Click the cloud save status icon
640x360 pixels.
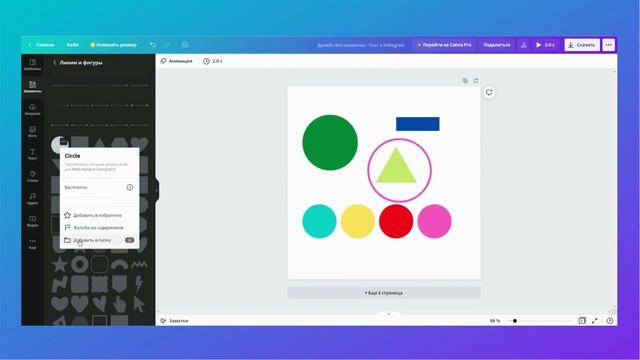tap(185, 45)
